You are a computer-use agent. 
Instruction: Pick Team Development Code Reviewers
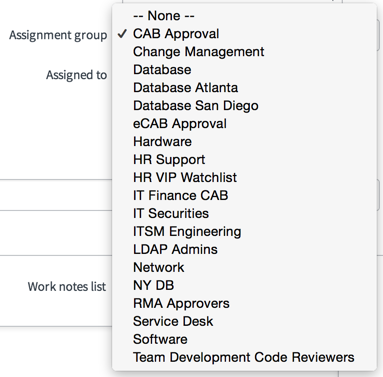[244, 358]
